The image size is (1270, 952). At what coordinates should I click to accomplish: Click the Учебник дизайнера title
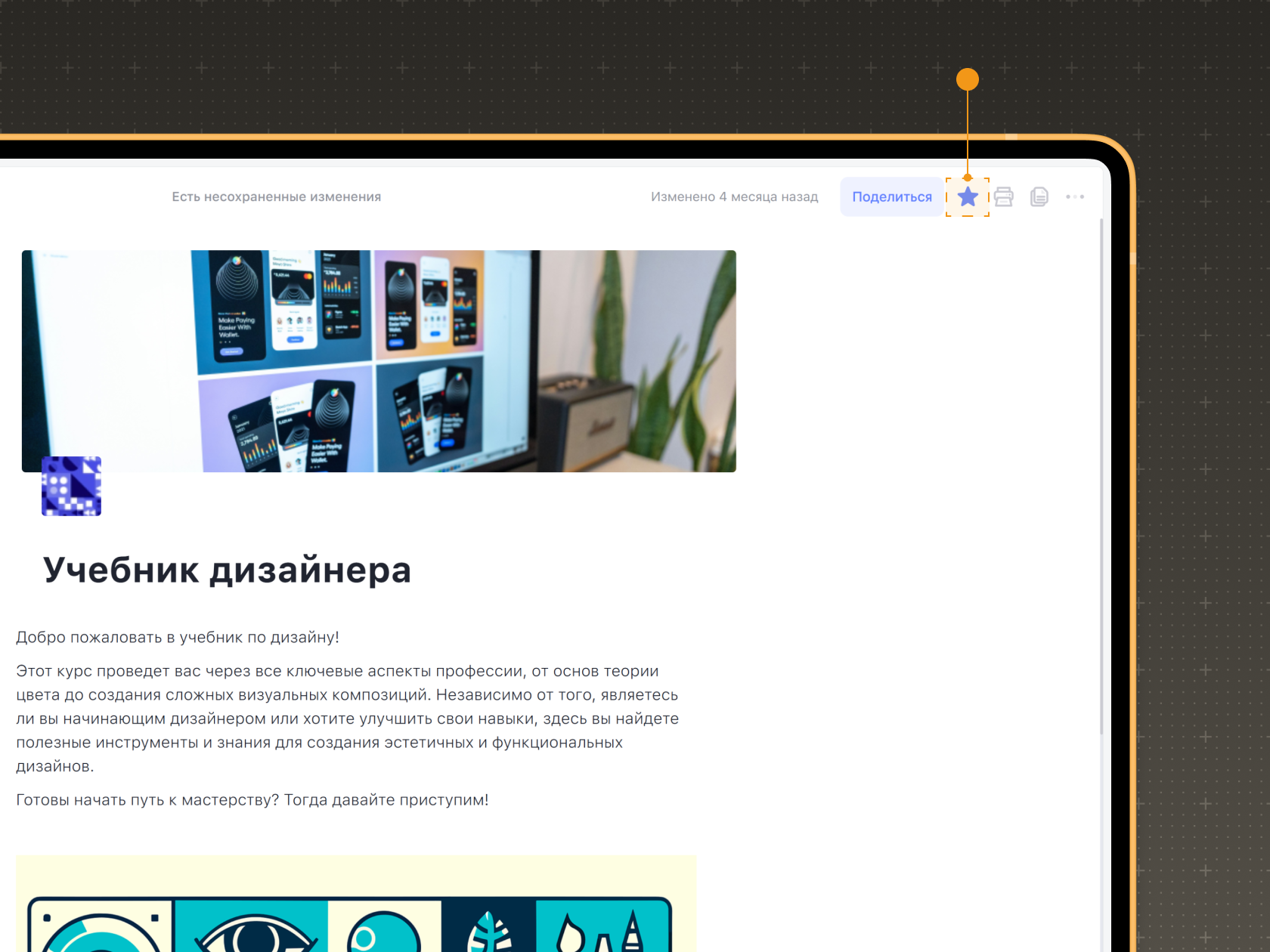coord(227,570)
